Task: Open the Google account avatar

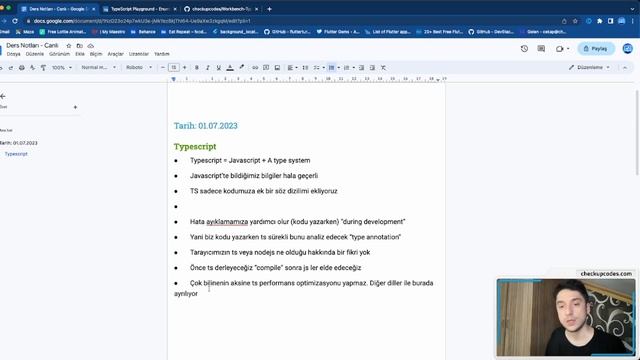Action: tap(628, 49)
